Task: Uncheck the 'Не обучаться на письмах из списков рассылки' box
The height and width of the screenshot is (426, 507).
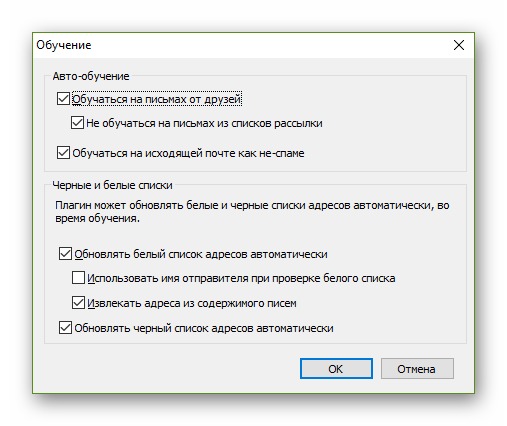Action: pos(77,123)
